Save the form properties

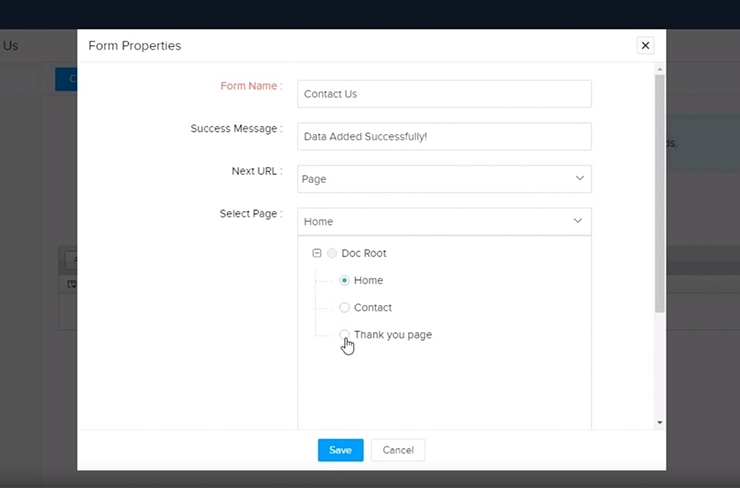[x=340, y=450]
